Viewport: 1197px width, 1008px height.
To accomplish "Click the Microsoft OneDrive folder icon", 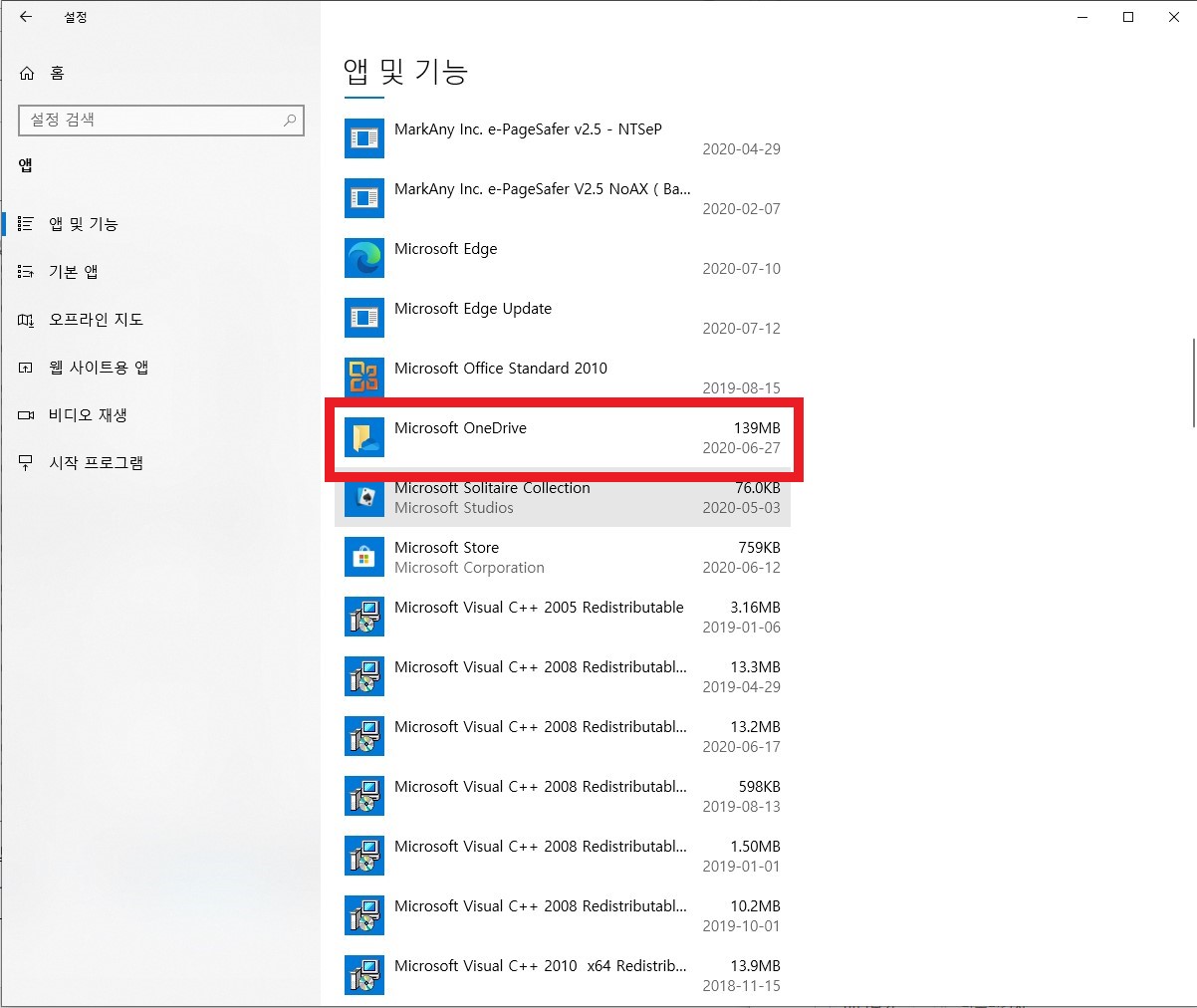I will 364,437.
